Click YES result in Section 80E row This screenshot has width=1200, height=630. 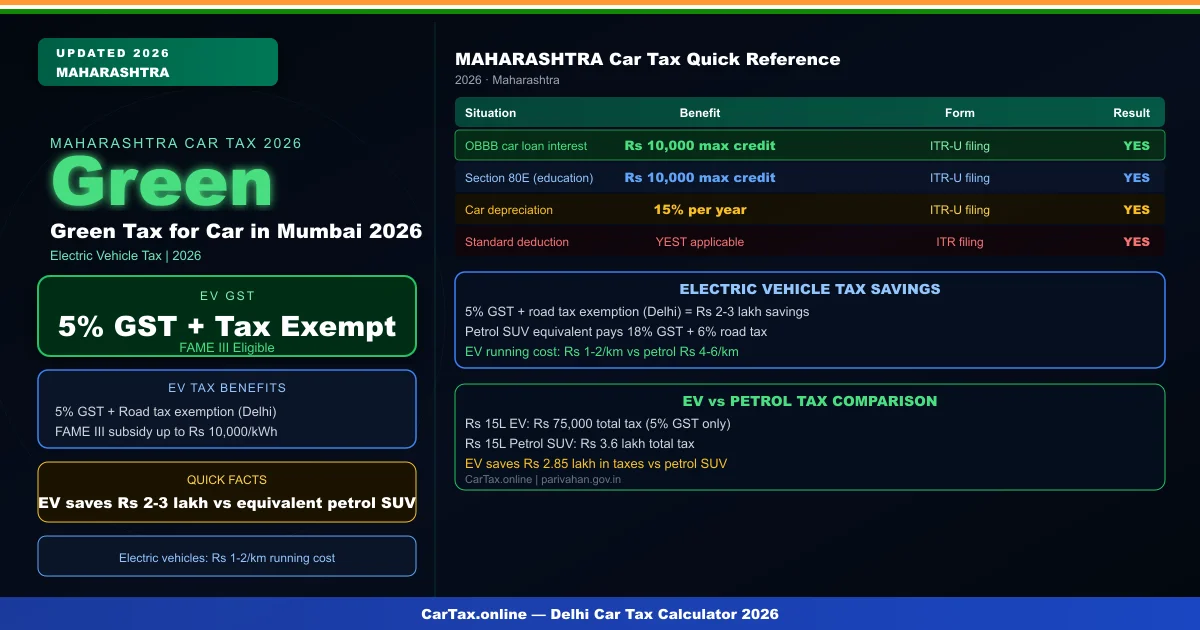(x=1137, y=178)
